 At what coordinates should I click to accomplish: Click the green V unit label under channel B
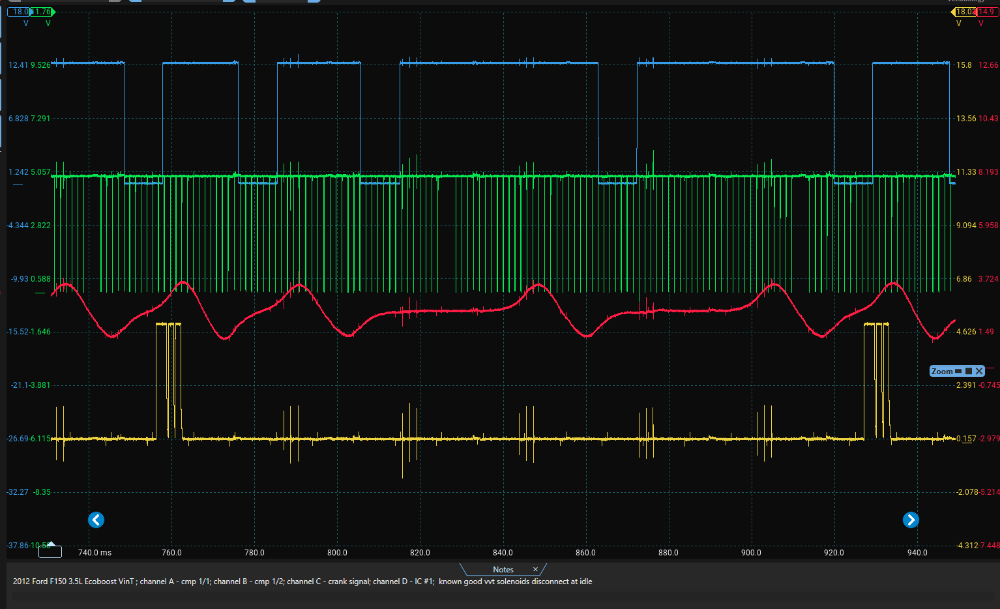point(47,23)
